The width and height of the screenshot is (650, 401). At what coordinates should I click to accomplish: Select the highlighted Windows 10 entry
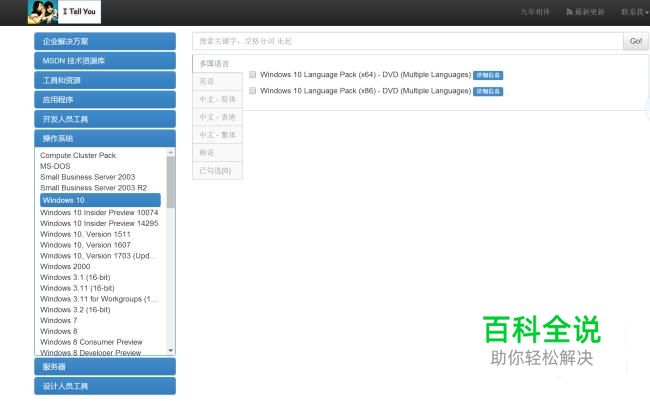pos(100,200)
